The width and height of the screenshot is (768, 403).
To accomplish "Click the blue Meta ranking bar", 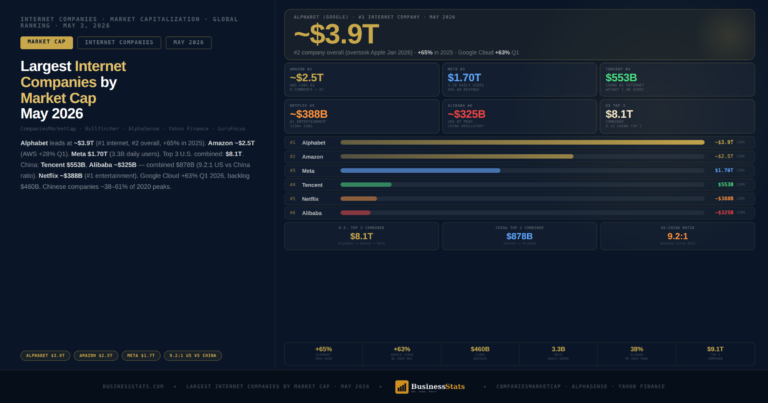I will click(420, 170).
